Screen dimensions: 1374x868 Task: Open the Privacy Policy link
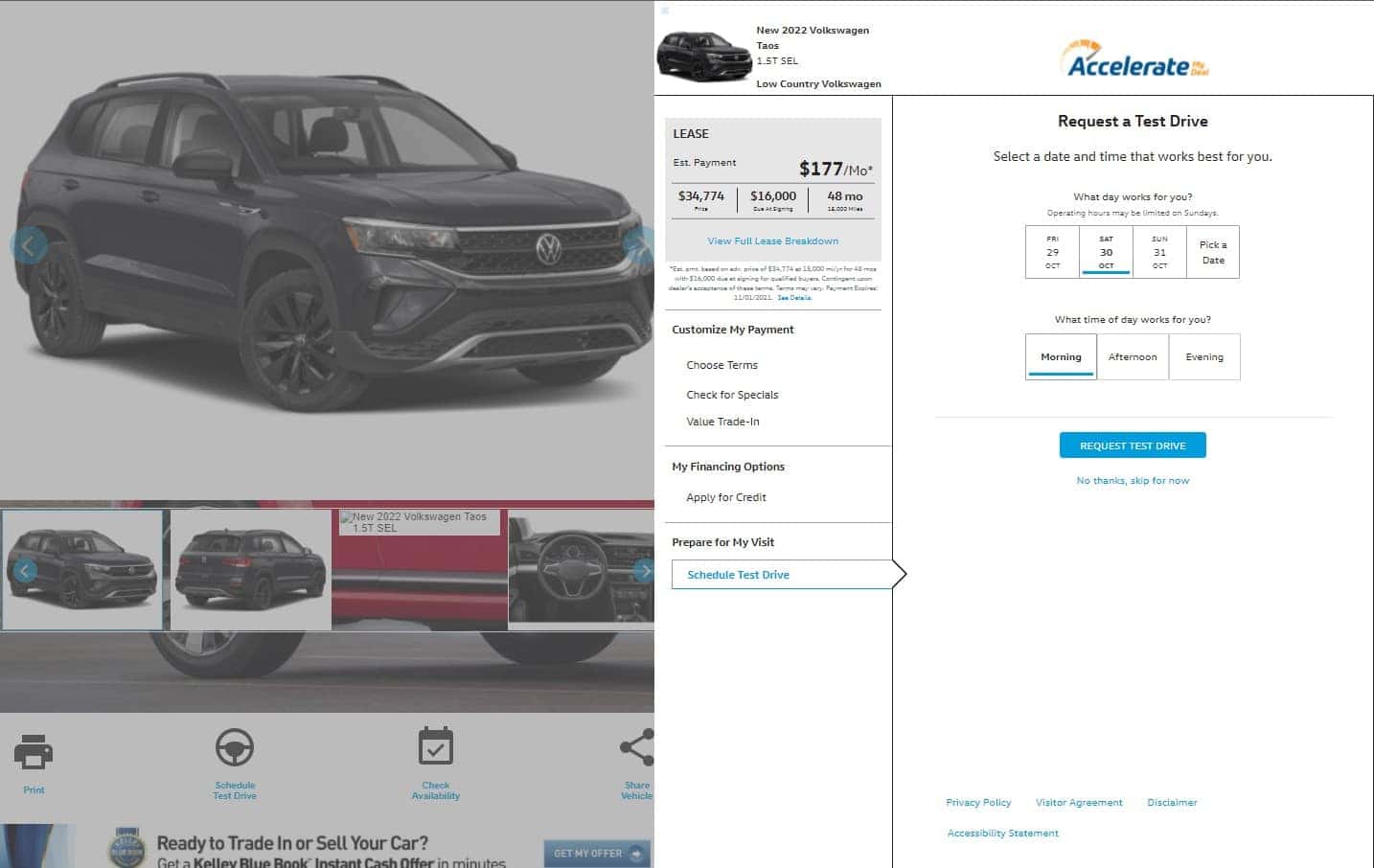tap(978, 803)
